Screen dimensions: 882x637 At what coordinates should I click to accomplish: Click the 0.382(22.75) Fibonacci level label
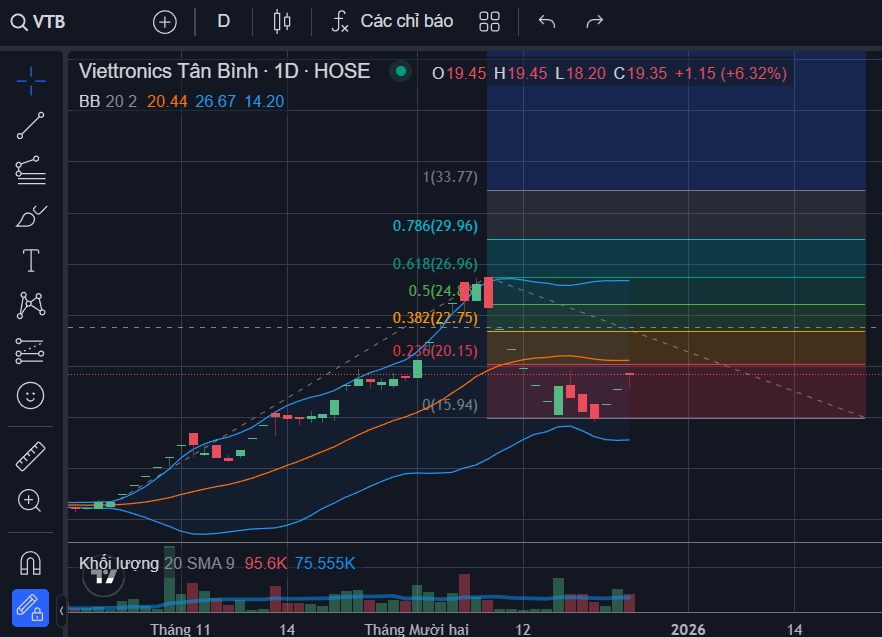click(435, 318)
